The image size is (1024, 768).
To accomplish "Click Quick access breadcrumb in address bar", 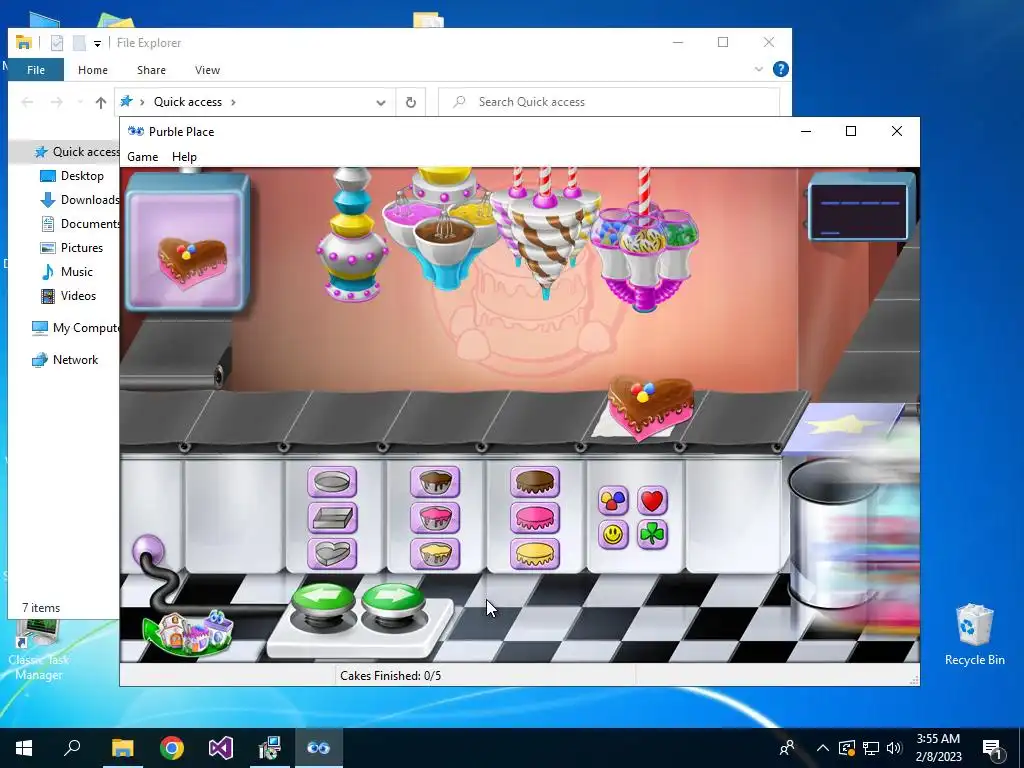I will coord(187,102).
